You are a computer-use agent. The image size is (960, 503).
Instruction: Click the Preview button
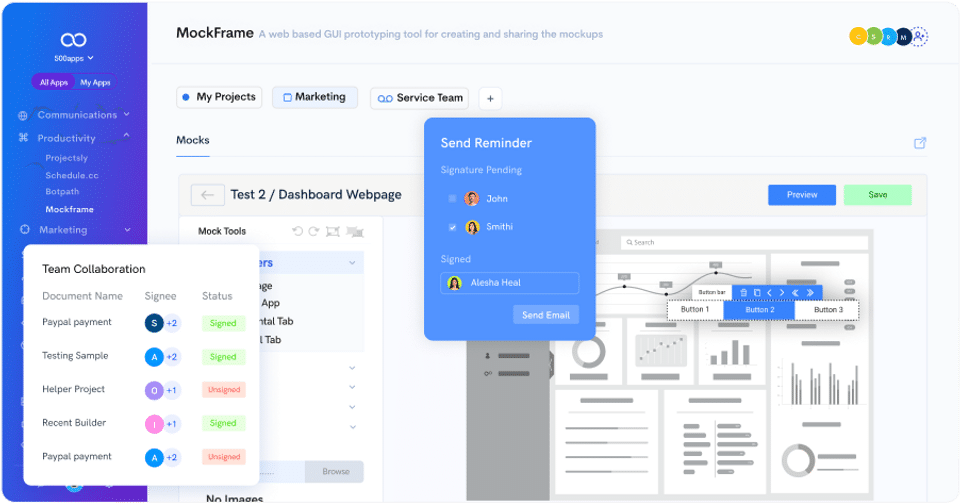pos(802,195)
